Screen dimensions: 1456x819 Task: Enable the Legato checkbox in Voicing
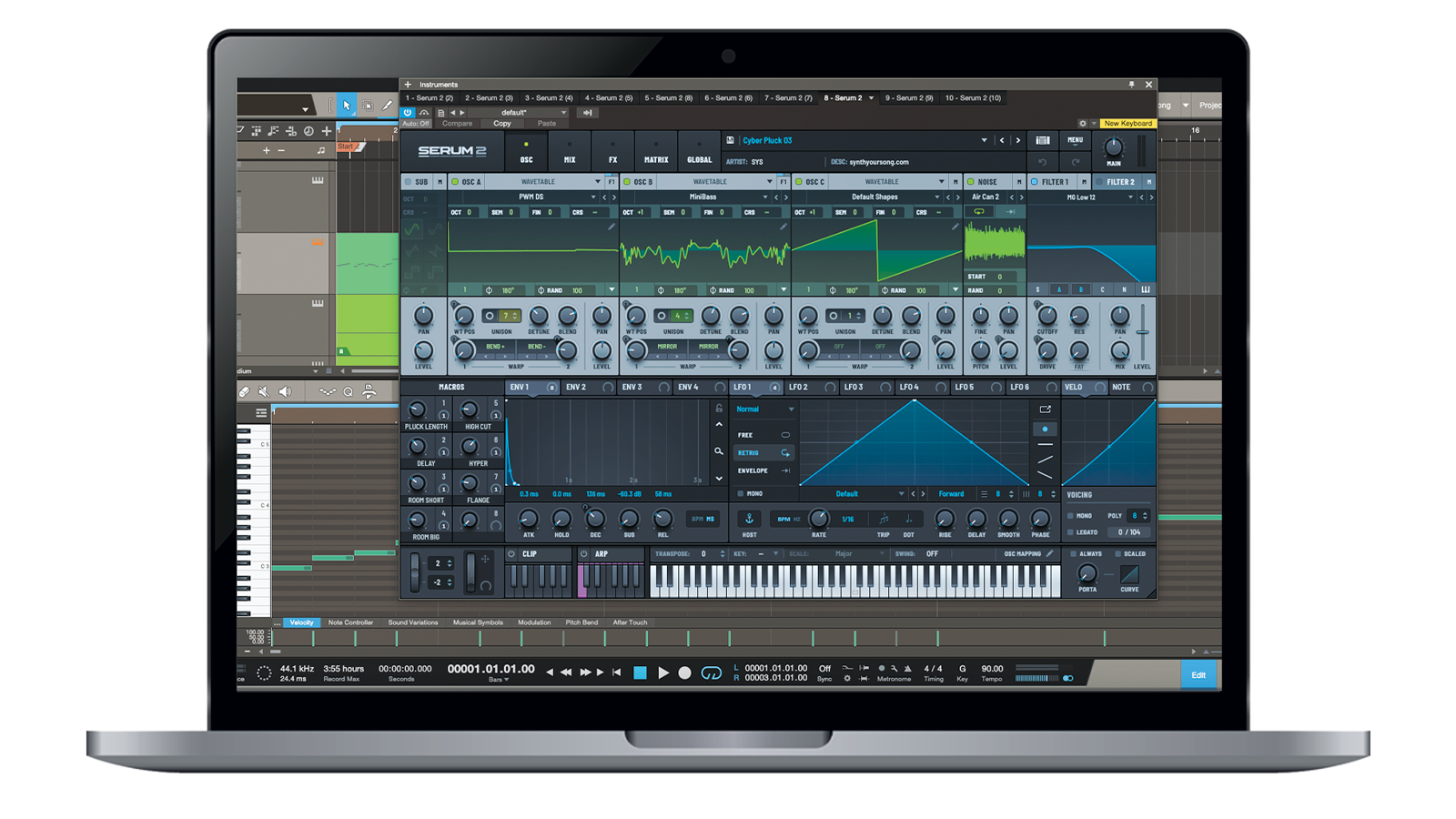1071,532
